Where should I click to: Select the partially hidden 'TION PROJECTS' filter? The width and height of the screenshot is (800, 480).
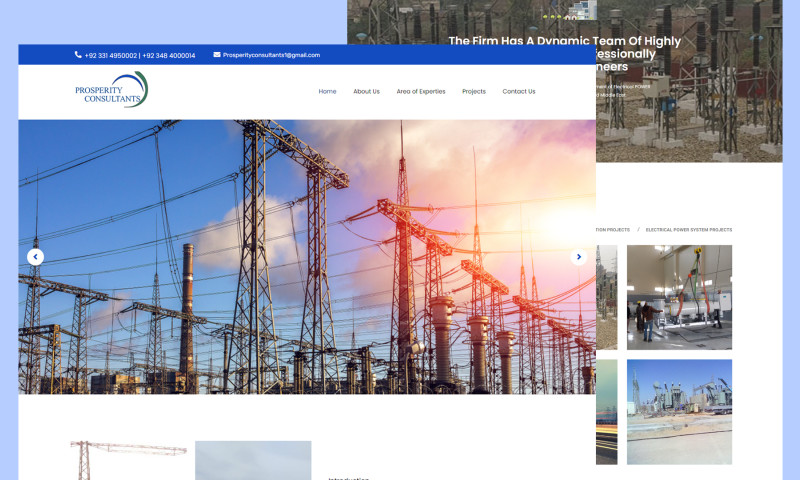[612, 230]
